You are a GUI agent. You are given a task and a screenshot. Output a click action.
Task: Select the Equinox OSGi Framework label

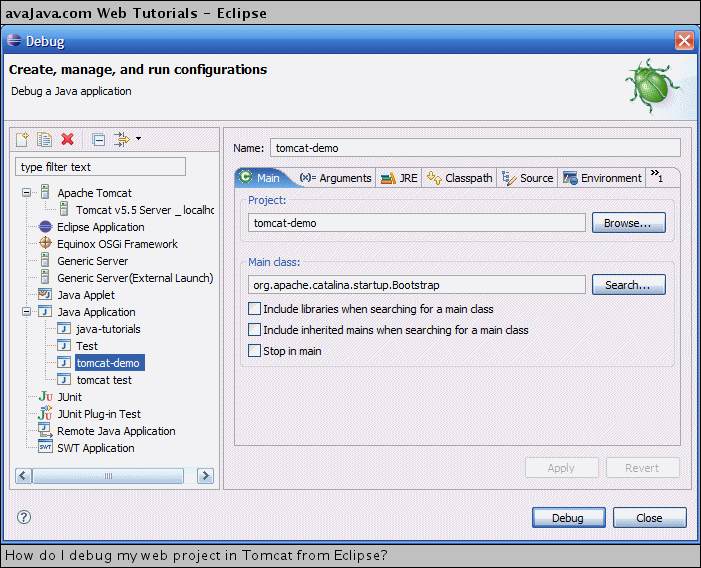pos(117,244)
